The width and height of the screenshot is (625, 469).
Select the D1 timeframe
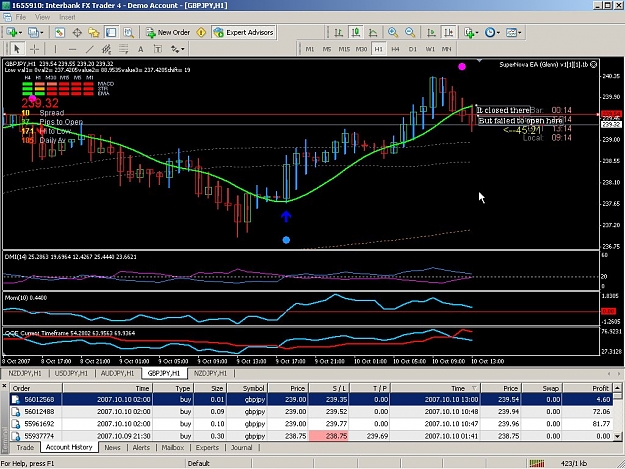pyautogui.click(x=413, y=49)
